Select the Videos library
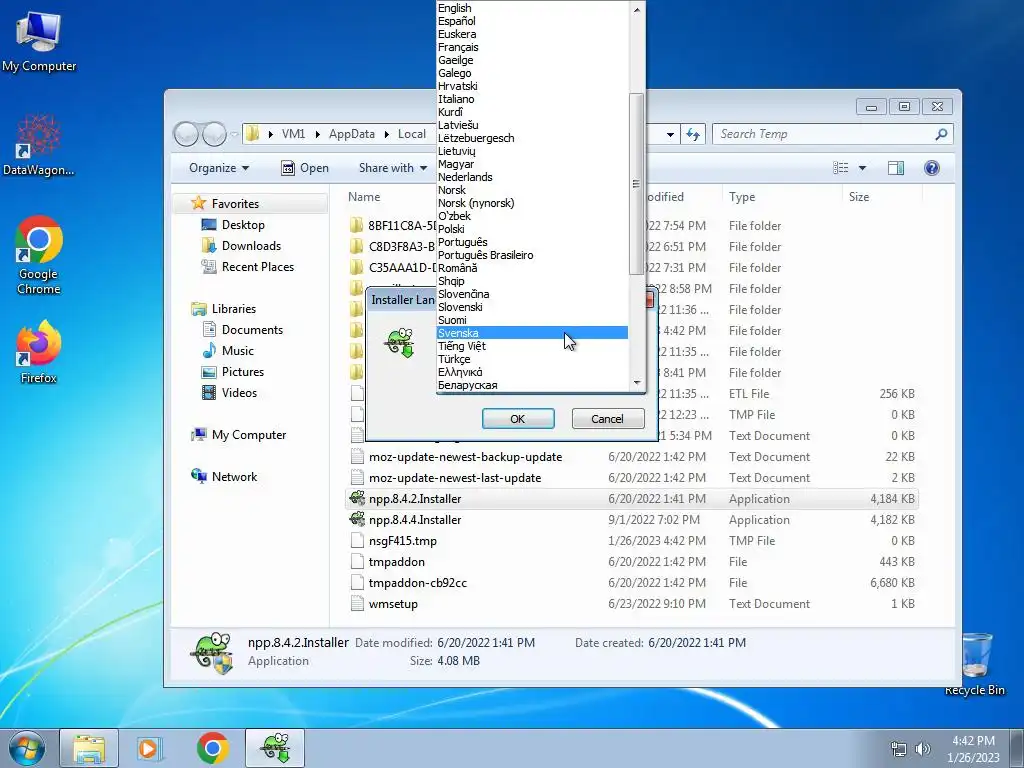Viewport: 1024px width, 768px height. 239,392
